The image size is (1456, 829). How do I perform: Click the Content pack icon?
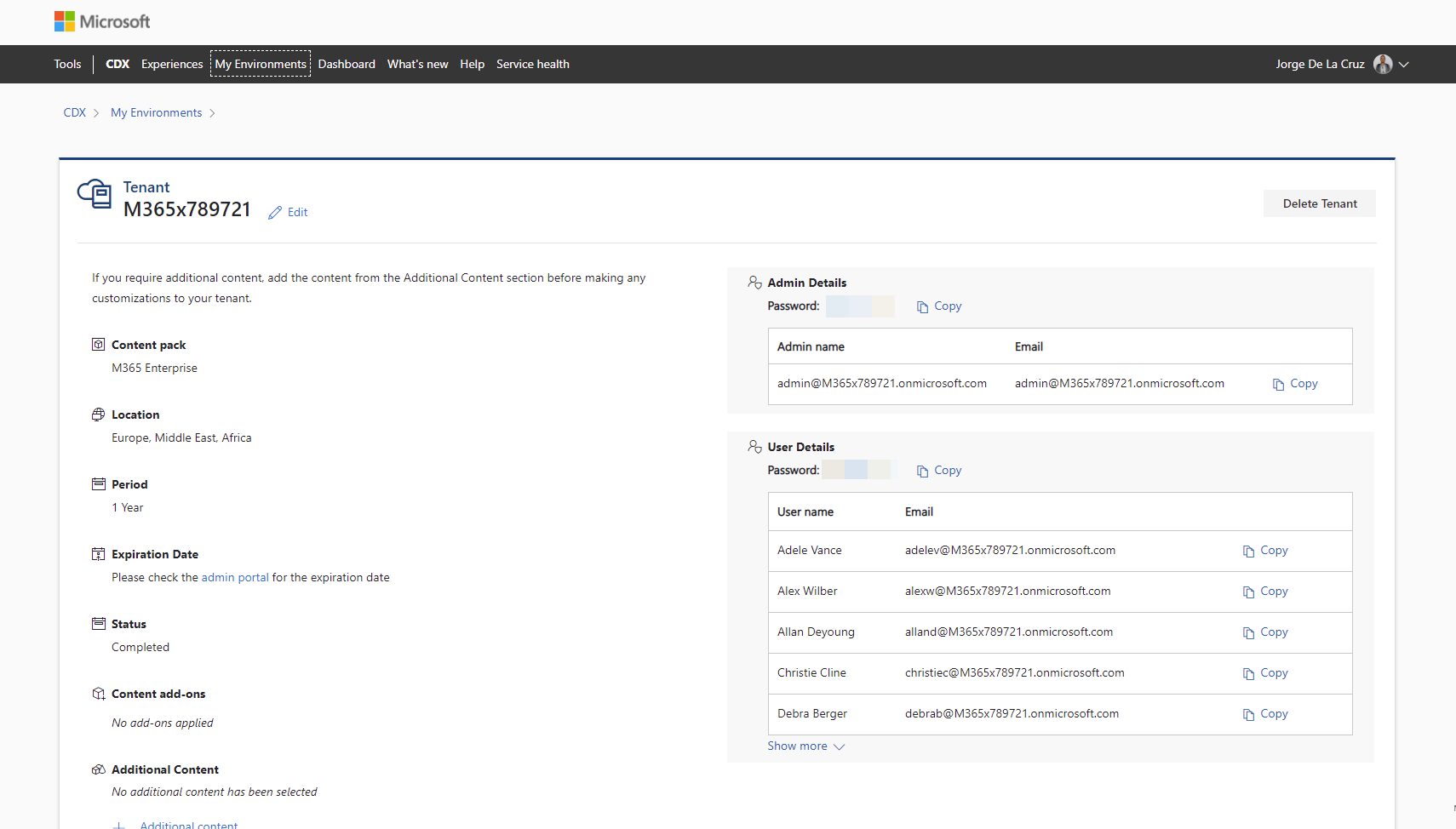click(99, 345)
